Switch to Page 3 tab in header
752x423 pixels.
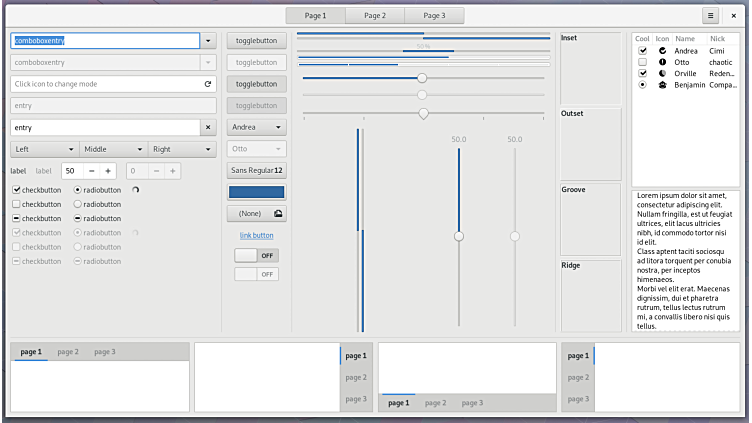coord(435,16)
